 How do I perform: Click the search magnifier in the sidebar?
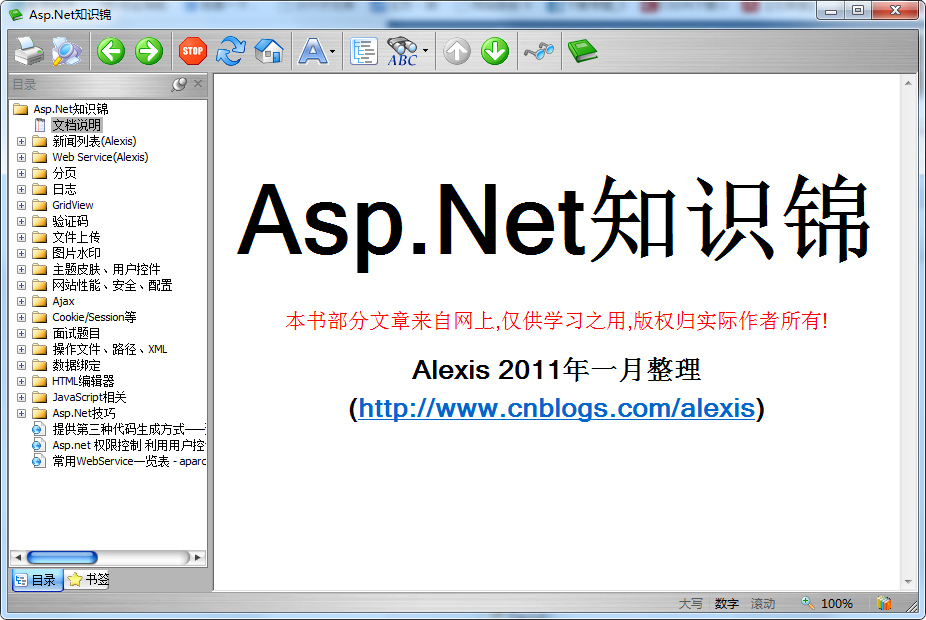[x=180, y=84]
